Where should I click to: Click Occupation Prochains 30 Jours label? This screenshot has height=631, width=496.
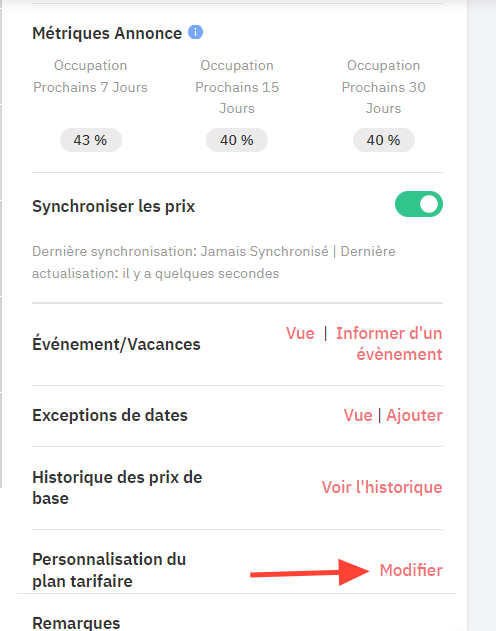click(x=383, y=87)
